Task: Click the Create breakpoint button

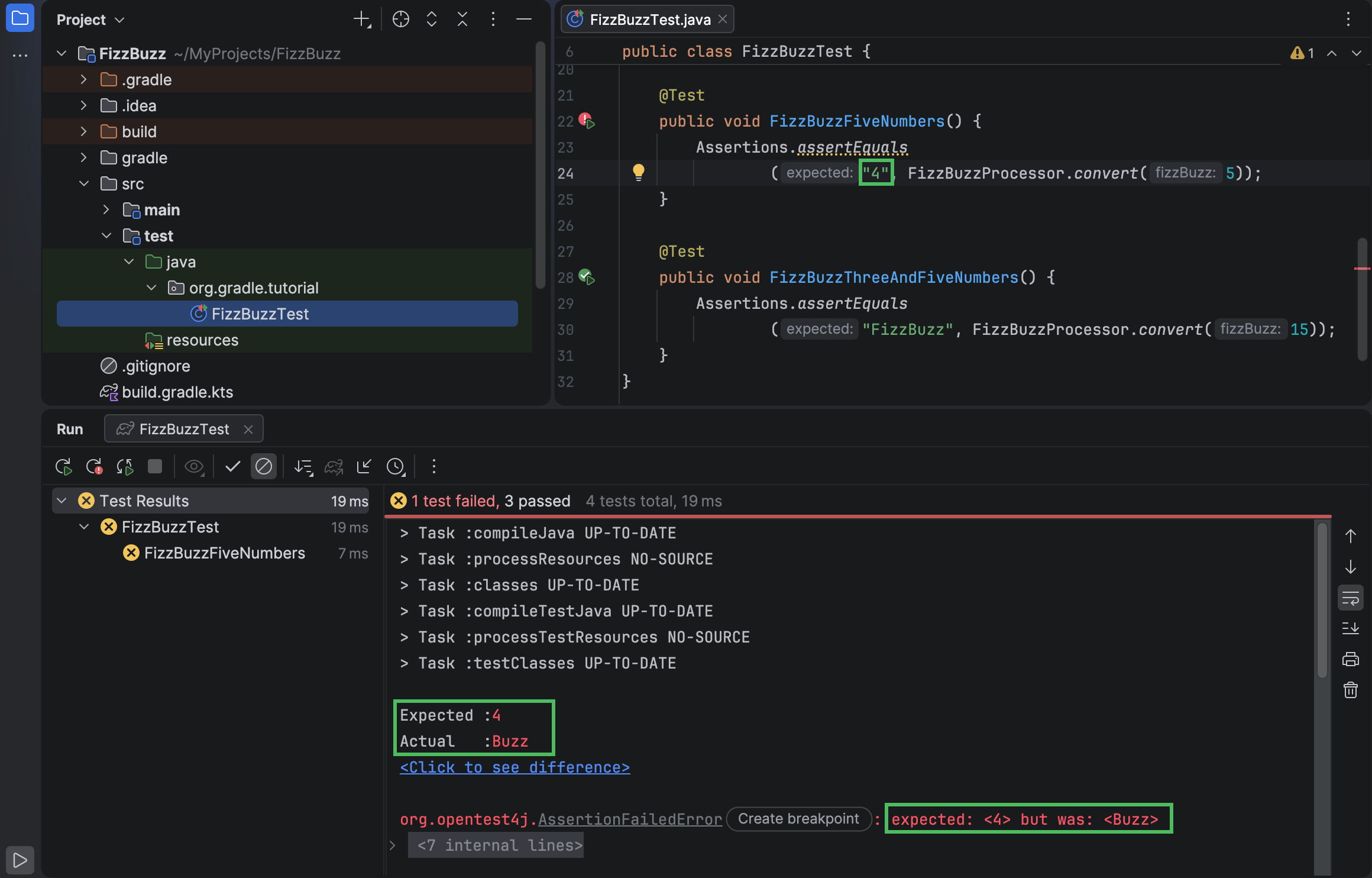Action: 798,819
